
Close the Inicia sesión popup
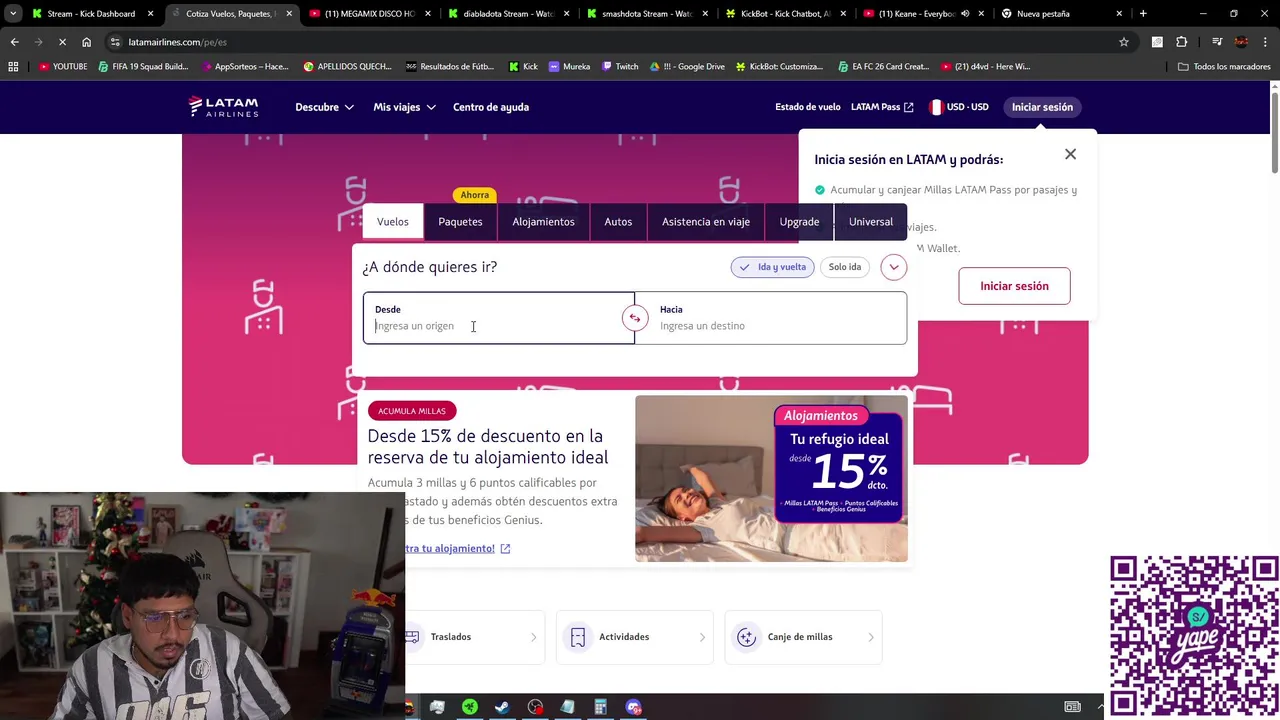point(1070,154)
